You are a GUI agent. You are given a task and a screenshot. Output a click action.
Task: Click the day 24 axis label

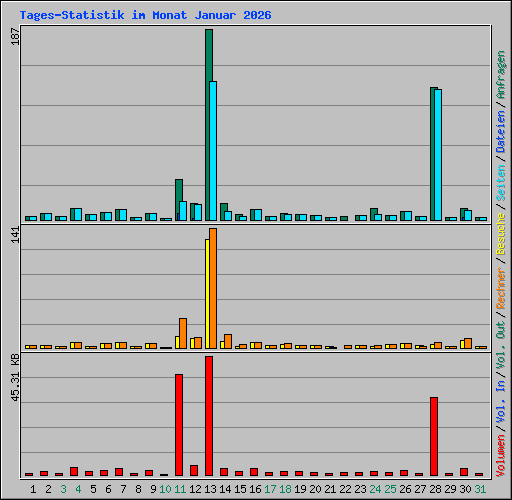tap(375, 489)
